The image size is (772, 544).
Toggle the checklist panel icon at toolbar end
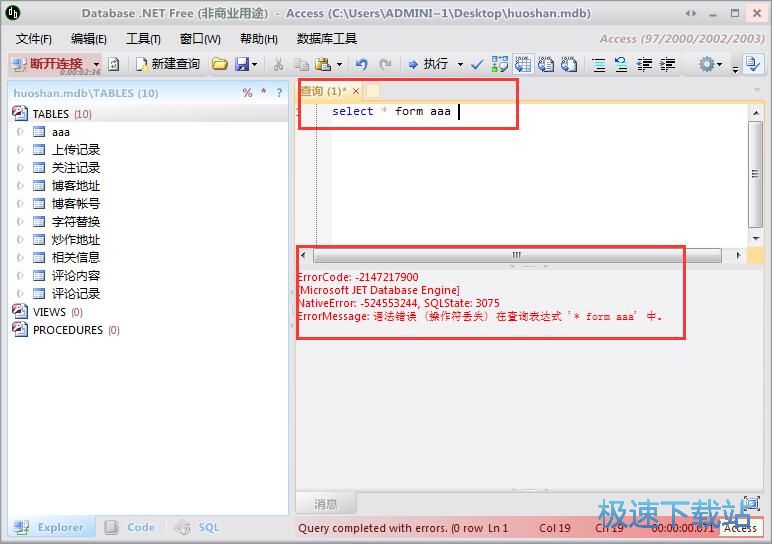click(x=753, y=64)
